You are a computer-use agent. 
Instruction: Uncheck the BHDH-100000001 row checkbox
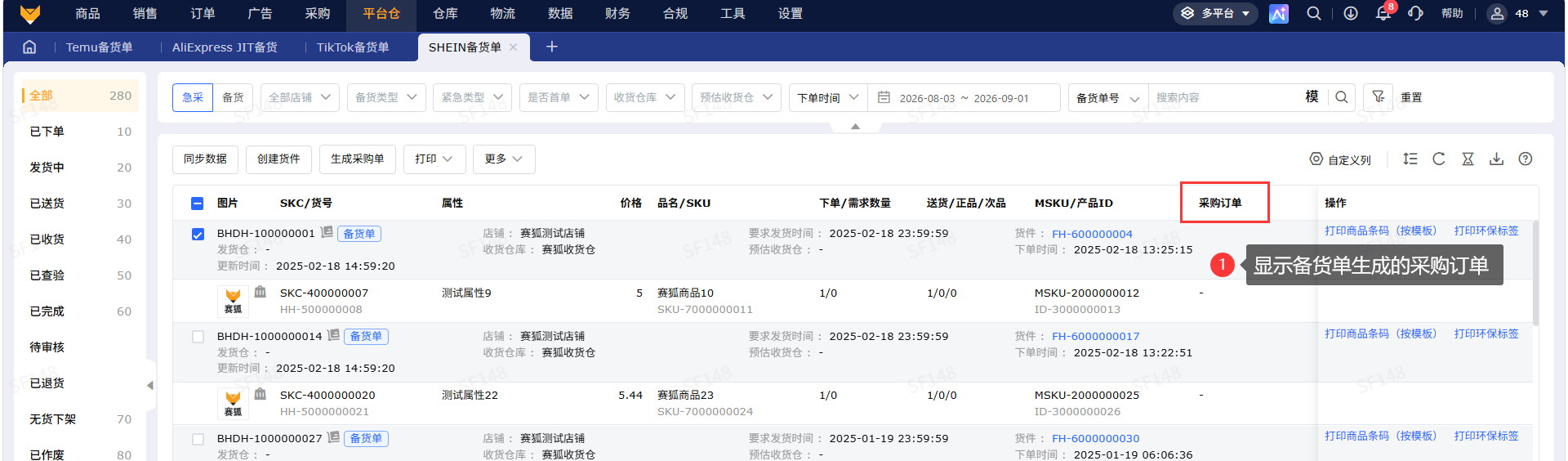tap(198, 235)
